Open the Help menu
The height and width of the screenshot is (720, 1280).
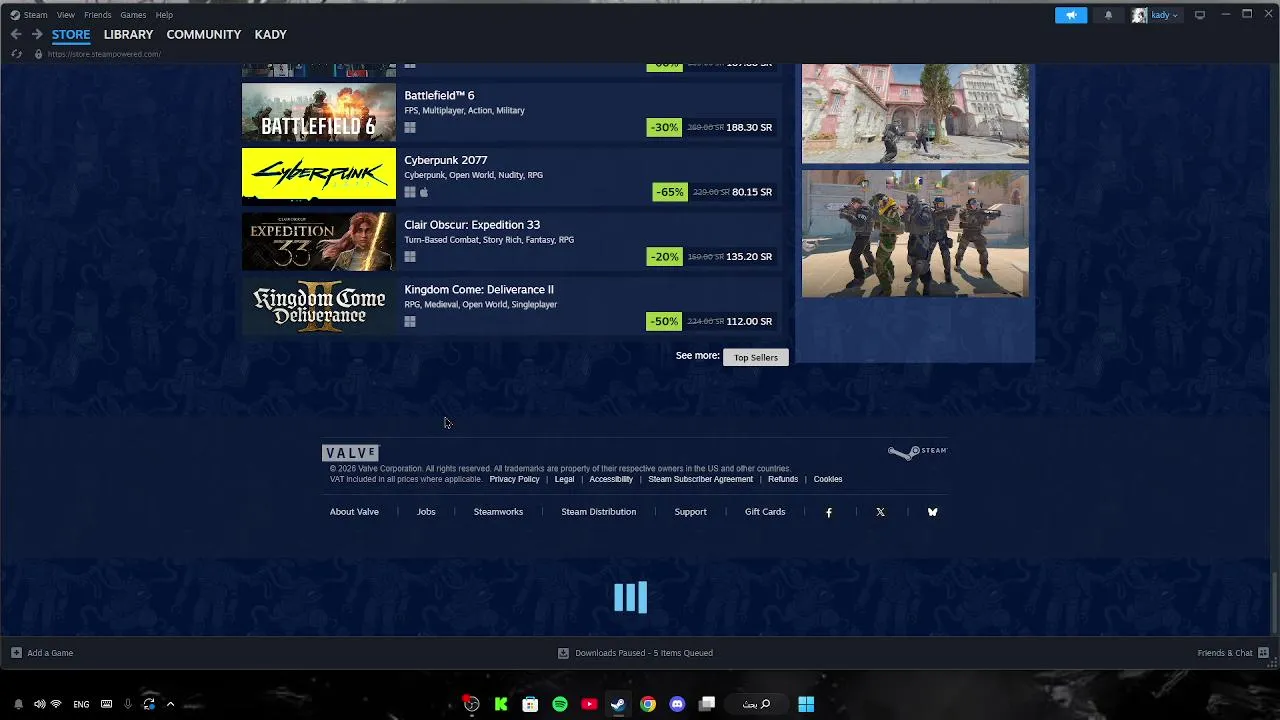click(164, 15)
